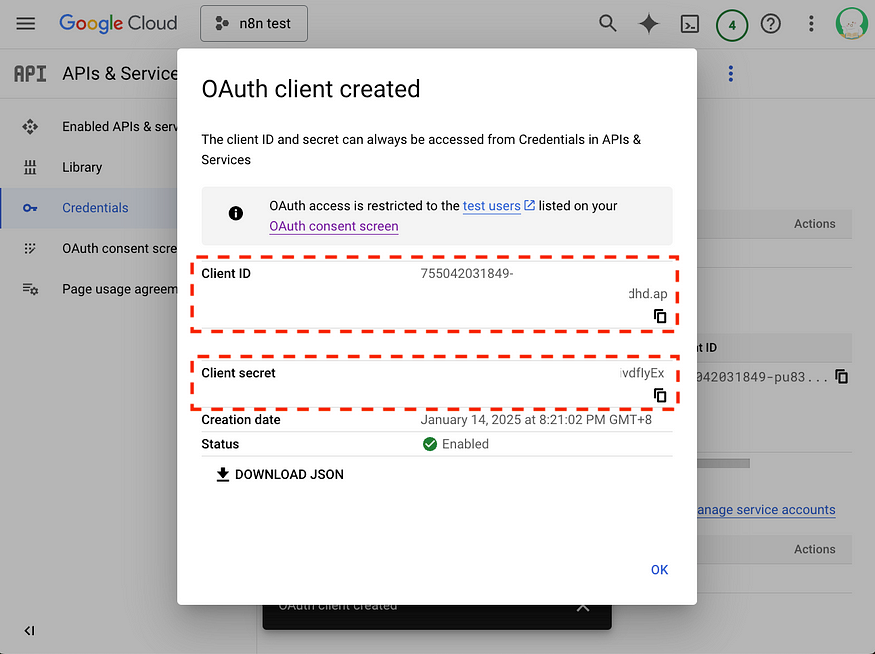Screen dimensions: 875x654
Task: Open the n8n test project picker
Action: pyautogui.click(x=254, y=23)
